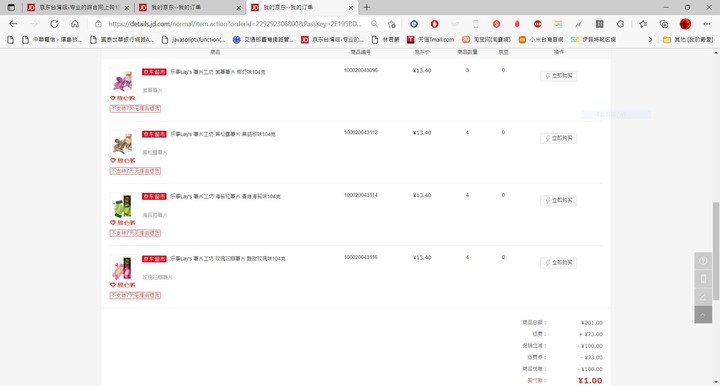Open a new tab with the plus icon
The width and height of the screenshot is (720, 386).
click(x=366, y=7)
